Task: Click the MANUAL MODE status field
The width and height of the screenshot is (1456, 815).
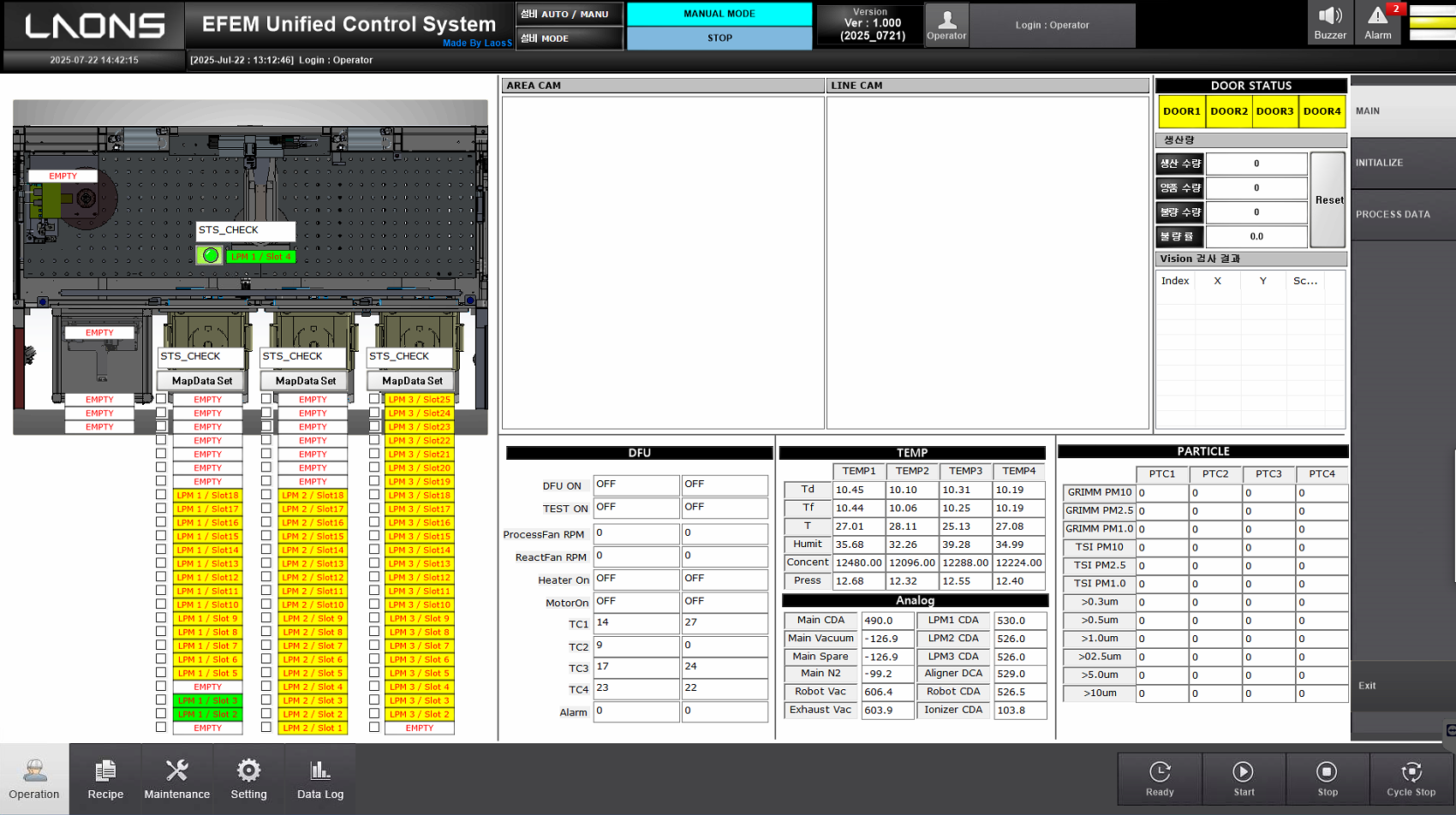Action: 719,14
